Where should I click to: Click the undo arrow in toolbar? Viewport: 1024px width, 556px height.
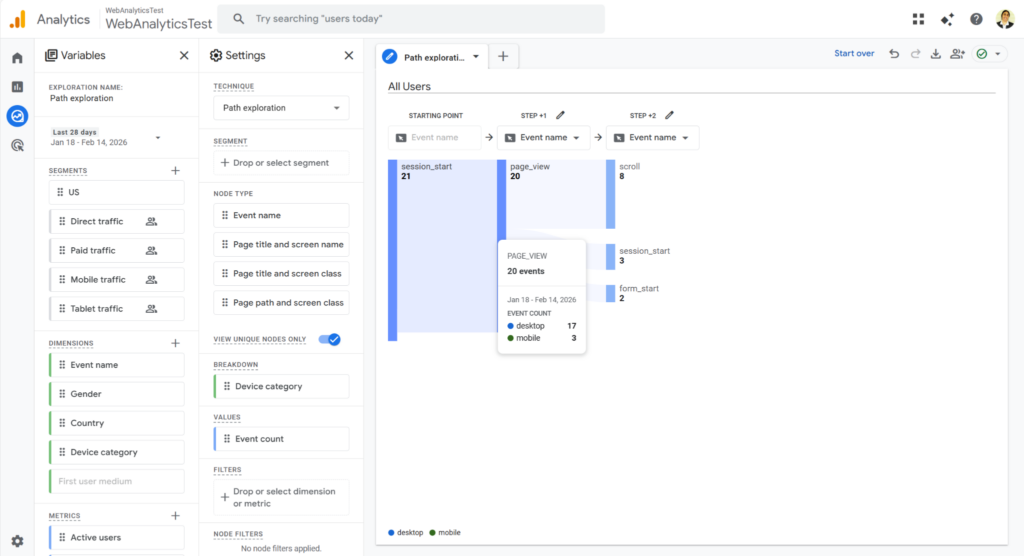(x=894, y=54)
